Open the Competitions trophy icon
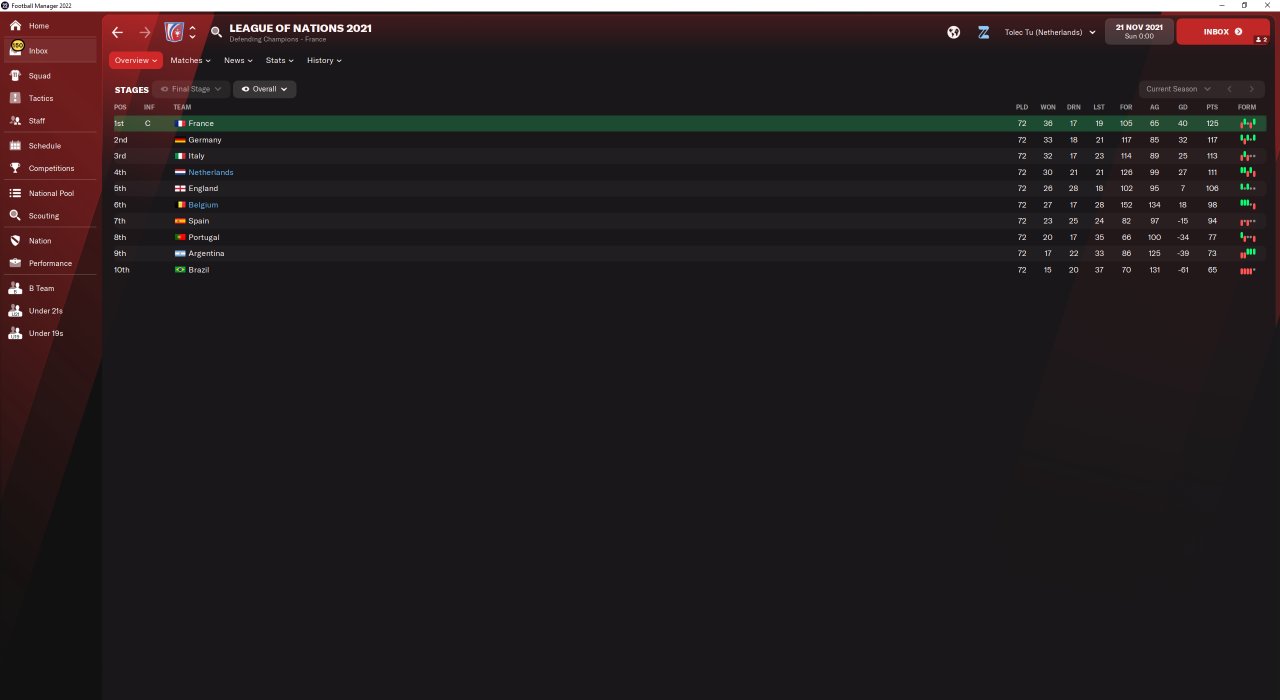The width and height of the screenshot is (1280, 700). 15,168
